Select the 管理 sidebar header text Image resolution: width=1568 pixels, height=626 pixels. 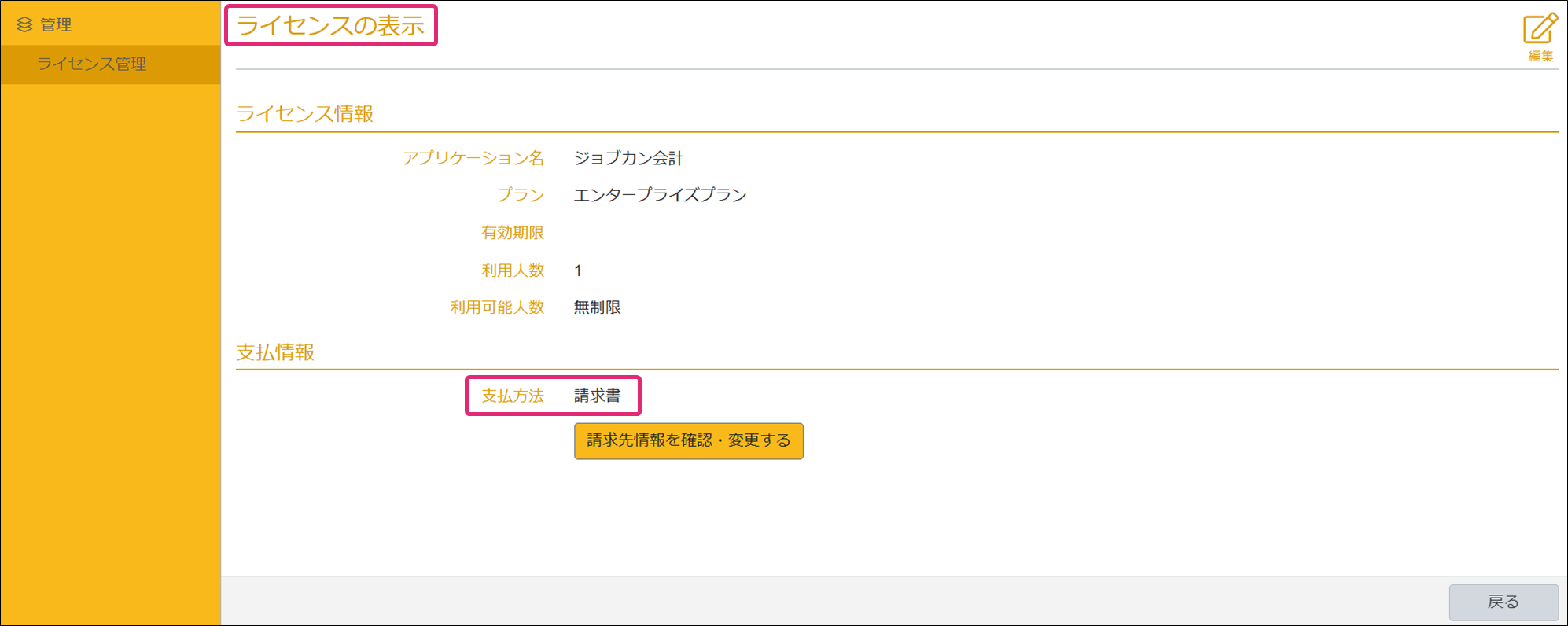click(56, 25)
